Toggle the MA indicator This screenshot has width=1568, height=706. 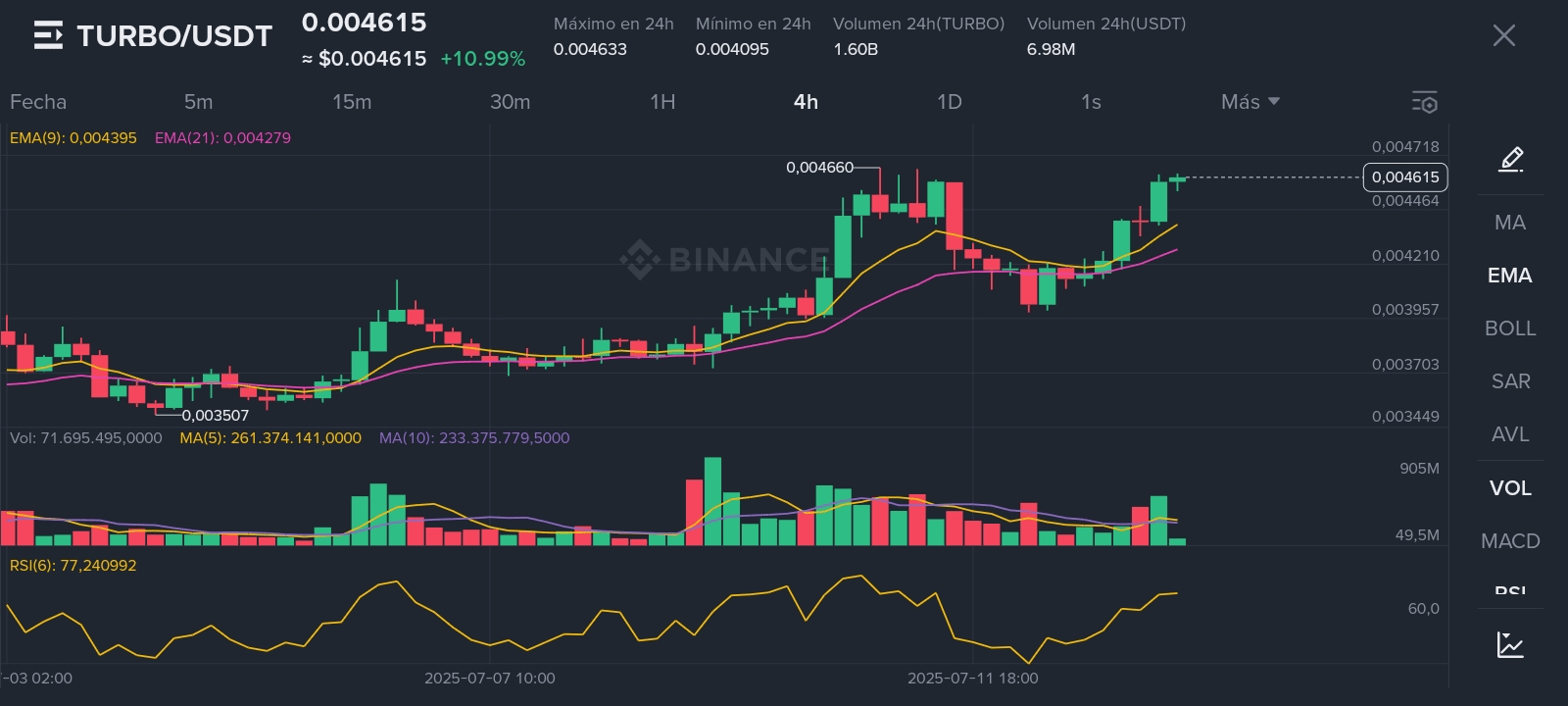click(1510, 223)
